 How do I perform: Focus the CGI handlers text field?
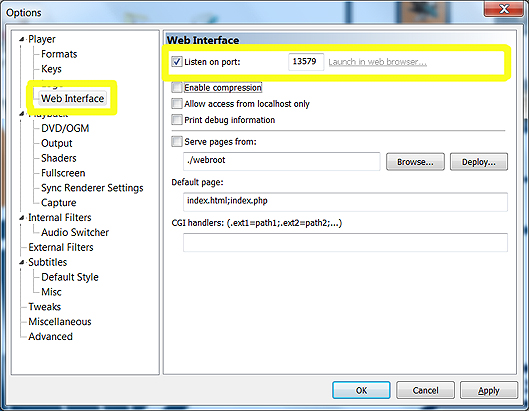tap(345, 242)
